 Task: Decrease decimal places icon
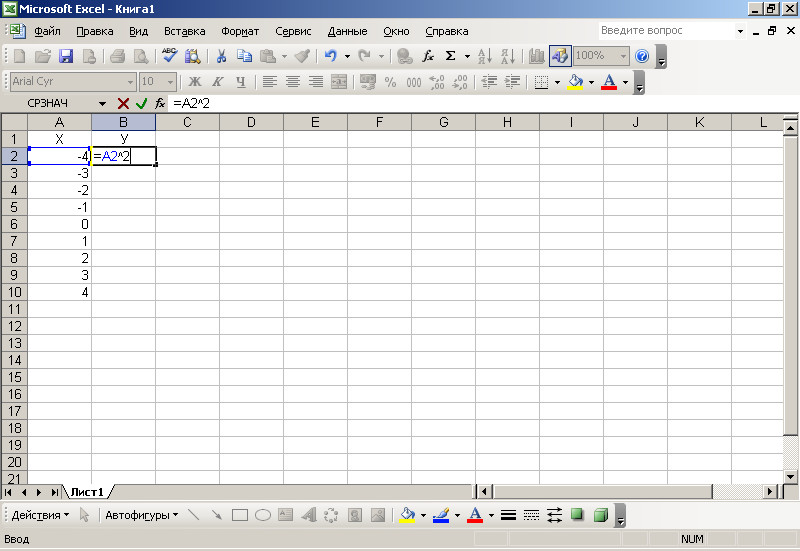(460, 82)
